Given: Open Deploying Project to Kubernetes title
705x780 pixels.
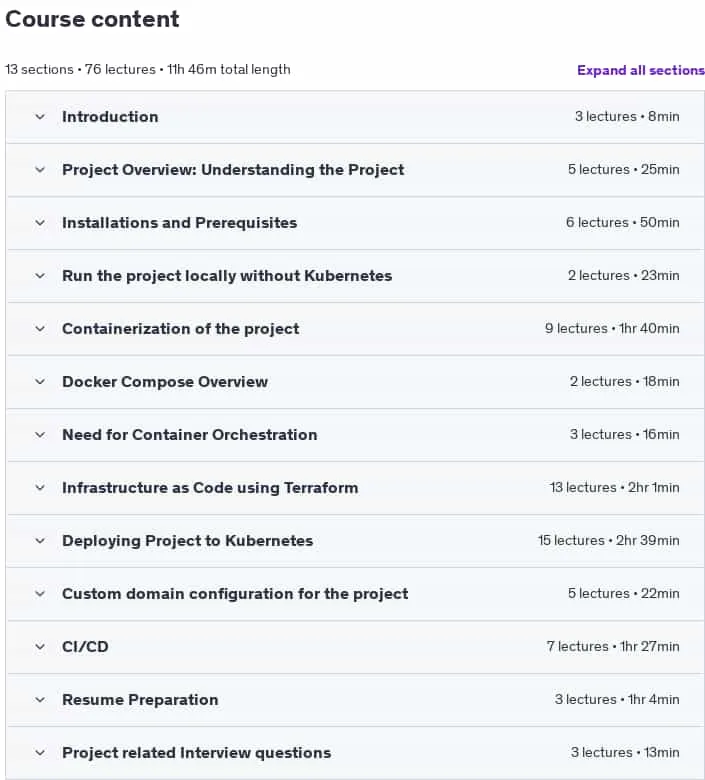Looking at the screenshot, I should [x=188, y=541].
